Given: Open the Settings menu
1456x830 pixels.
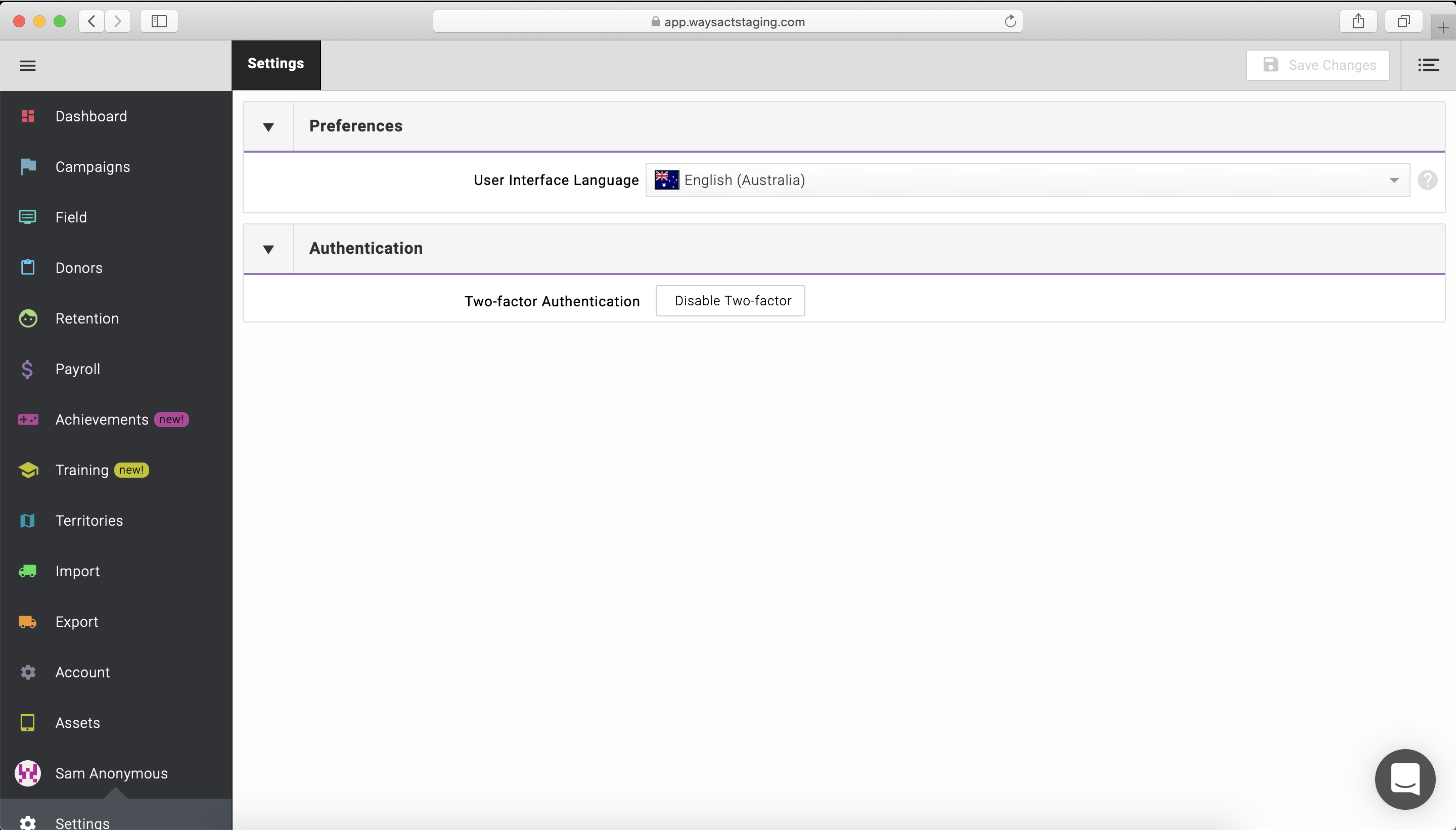Looking at the screenshot, I should tap(82, 822).
